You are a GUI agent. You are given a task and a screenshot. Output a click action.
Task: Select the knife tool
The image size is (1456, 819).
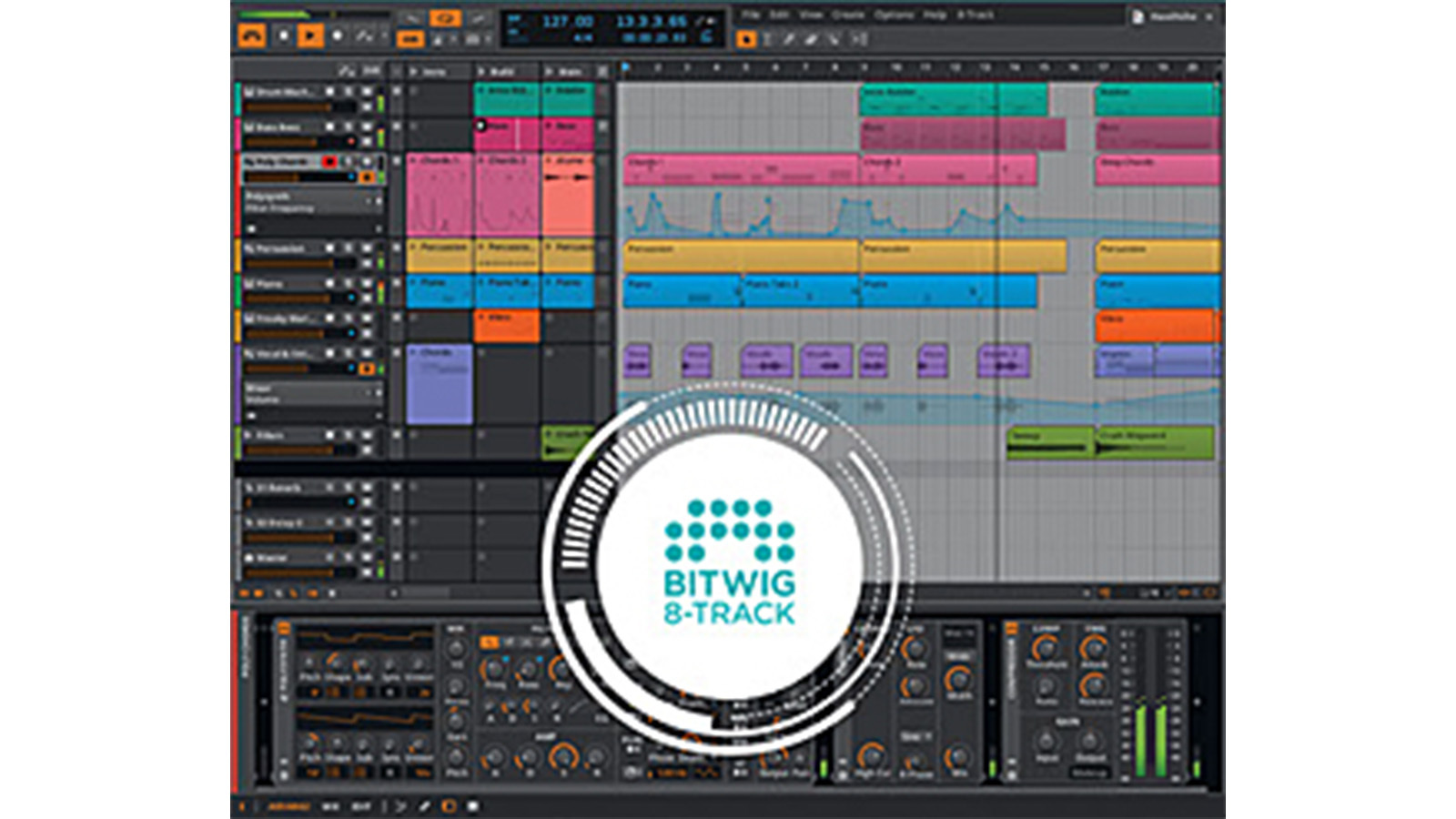(x=833, y=39)
